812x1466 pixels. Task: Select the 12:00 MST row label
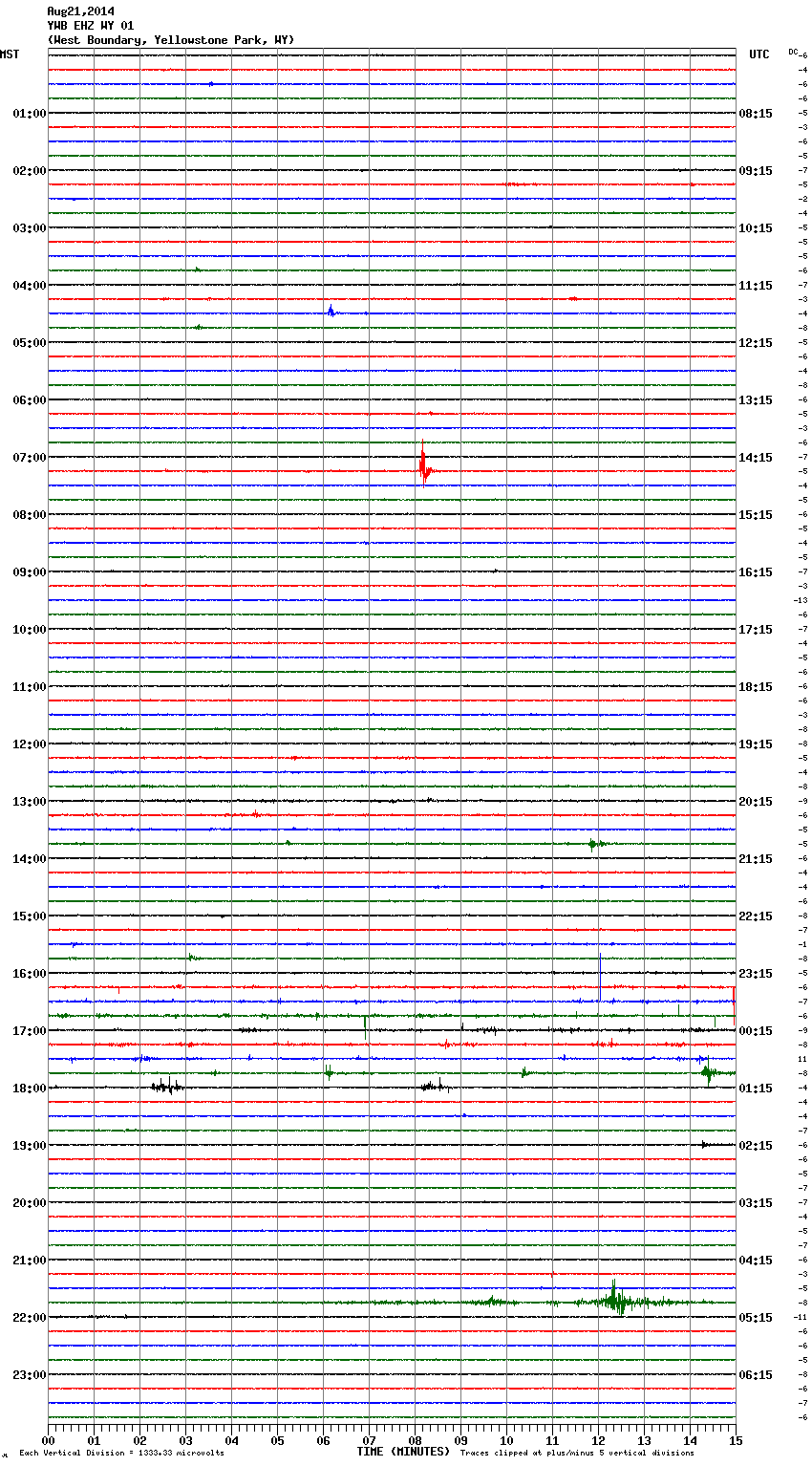tap(29, 744)
